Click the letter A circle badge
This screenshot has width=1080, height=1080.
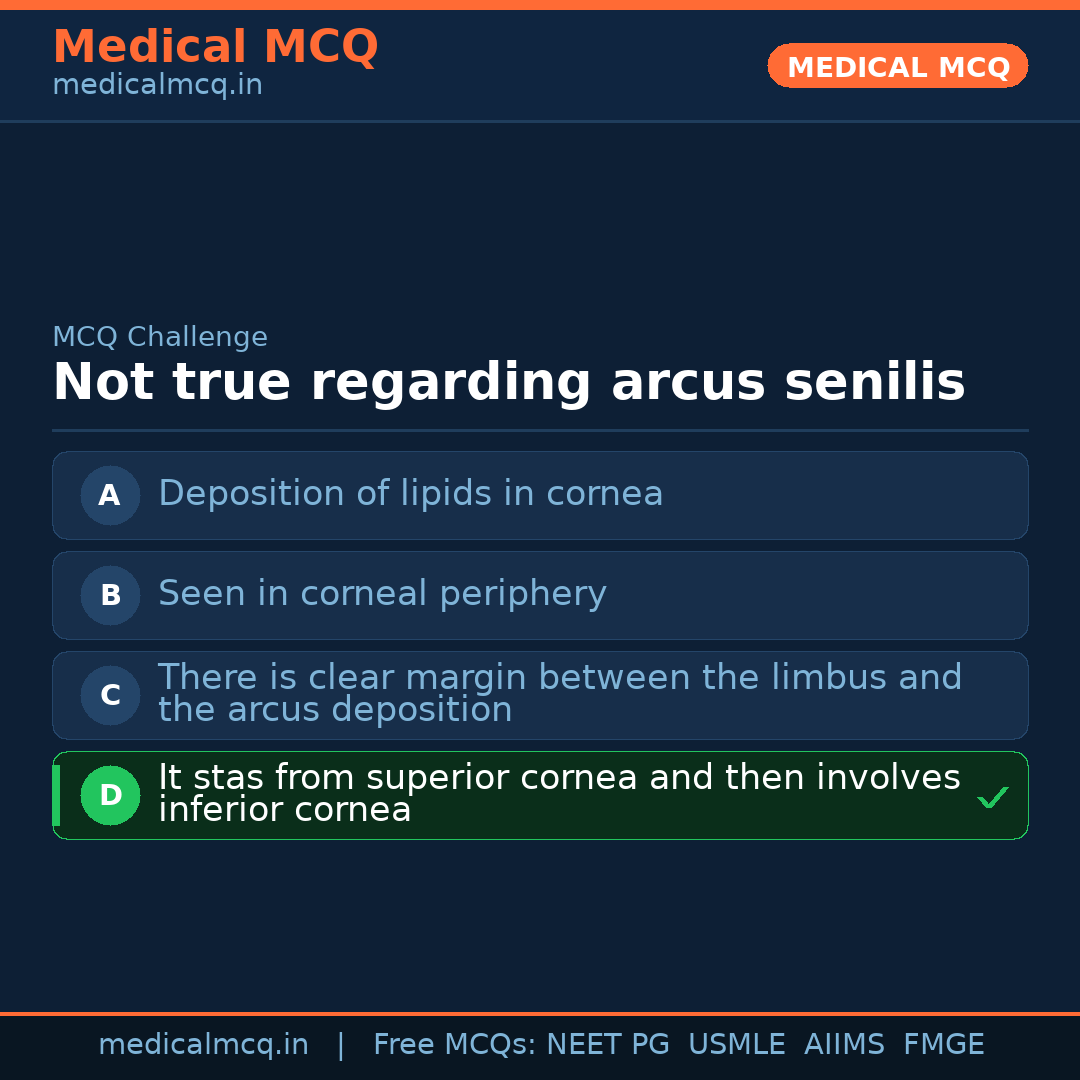click(110, 495)
